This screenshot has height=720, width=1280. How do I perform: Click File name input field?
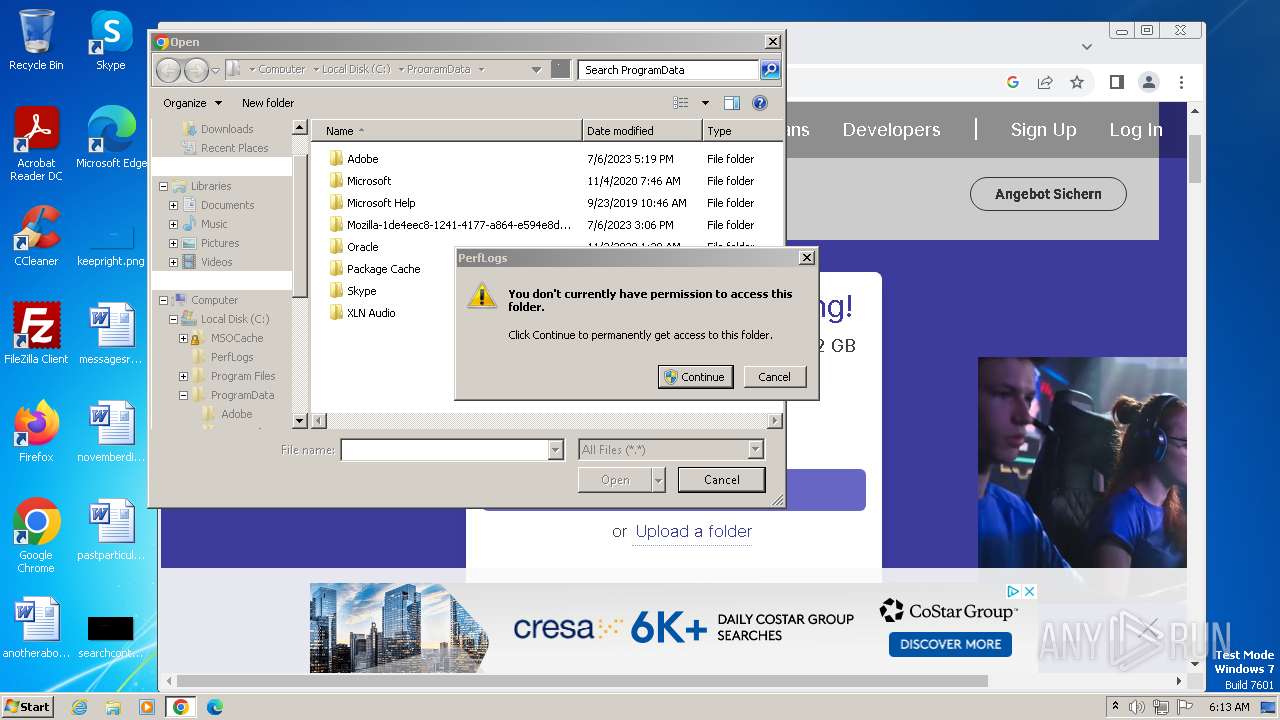click(x=445, y=451)
